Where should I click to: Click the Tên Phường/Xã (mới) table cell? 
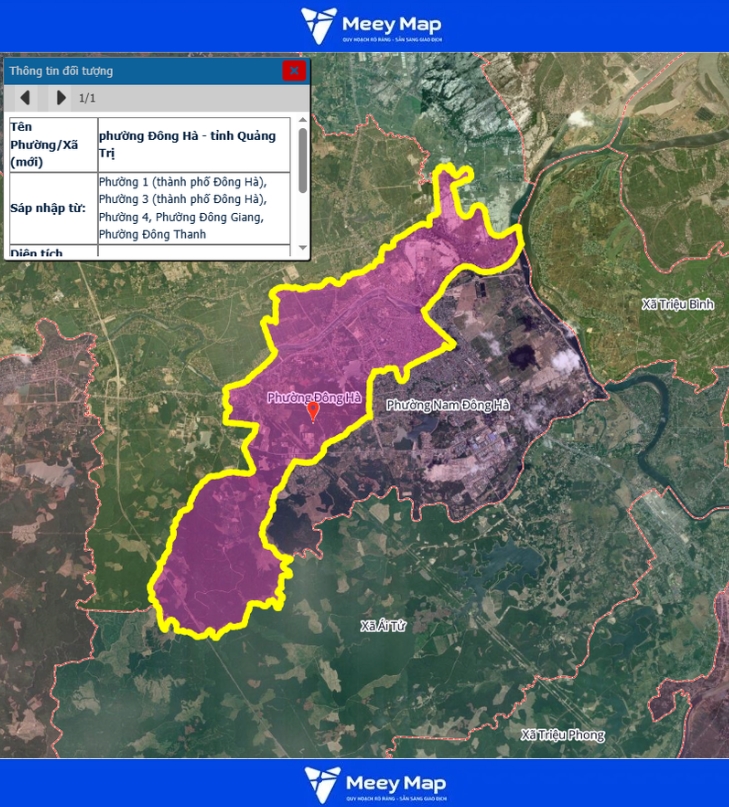(52, 145)
